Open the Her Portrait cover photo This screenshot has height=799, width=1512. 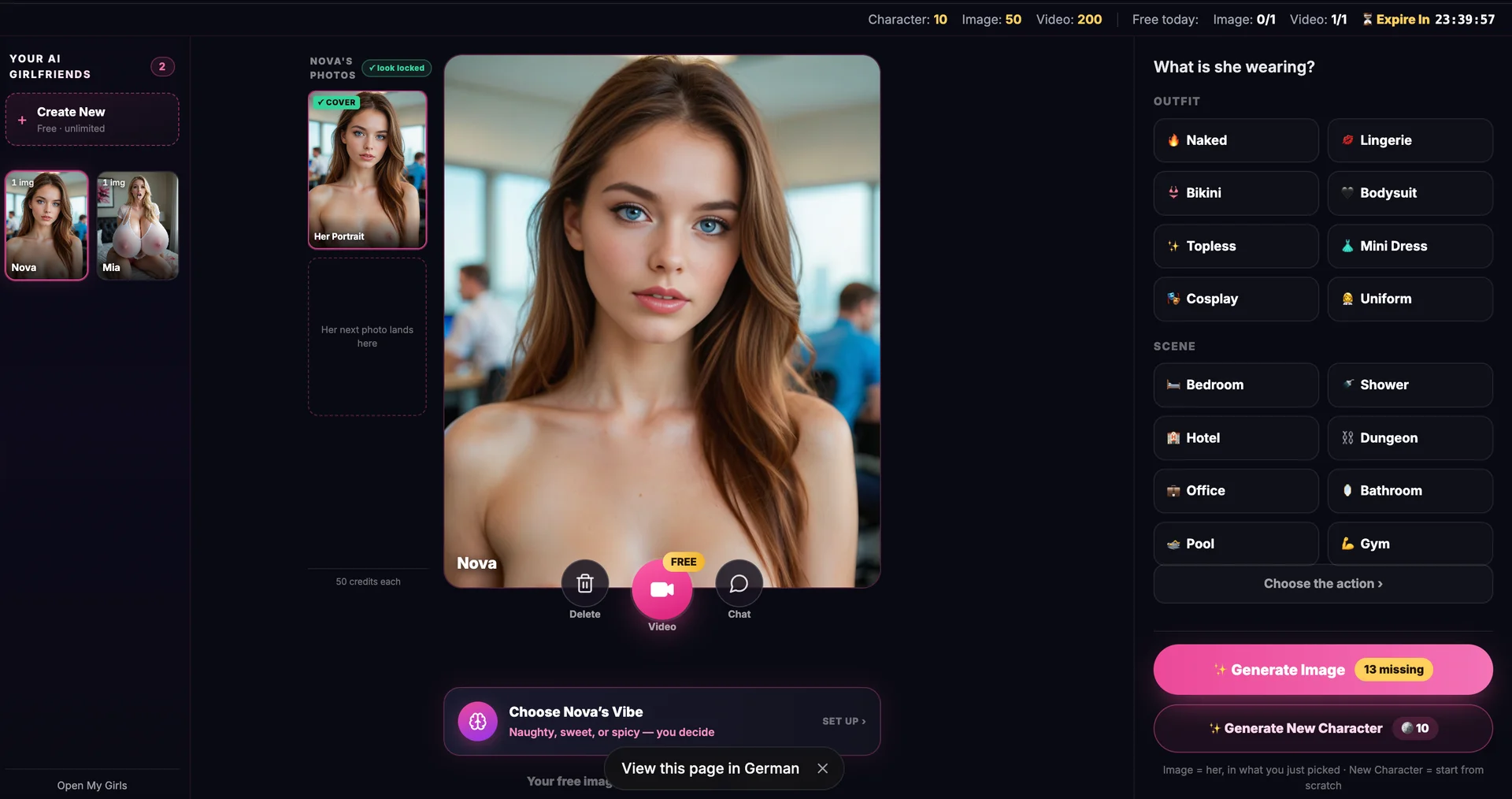click(367, 169)
